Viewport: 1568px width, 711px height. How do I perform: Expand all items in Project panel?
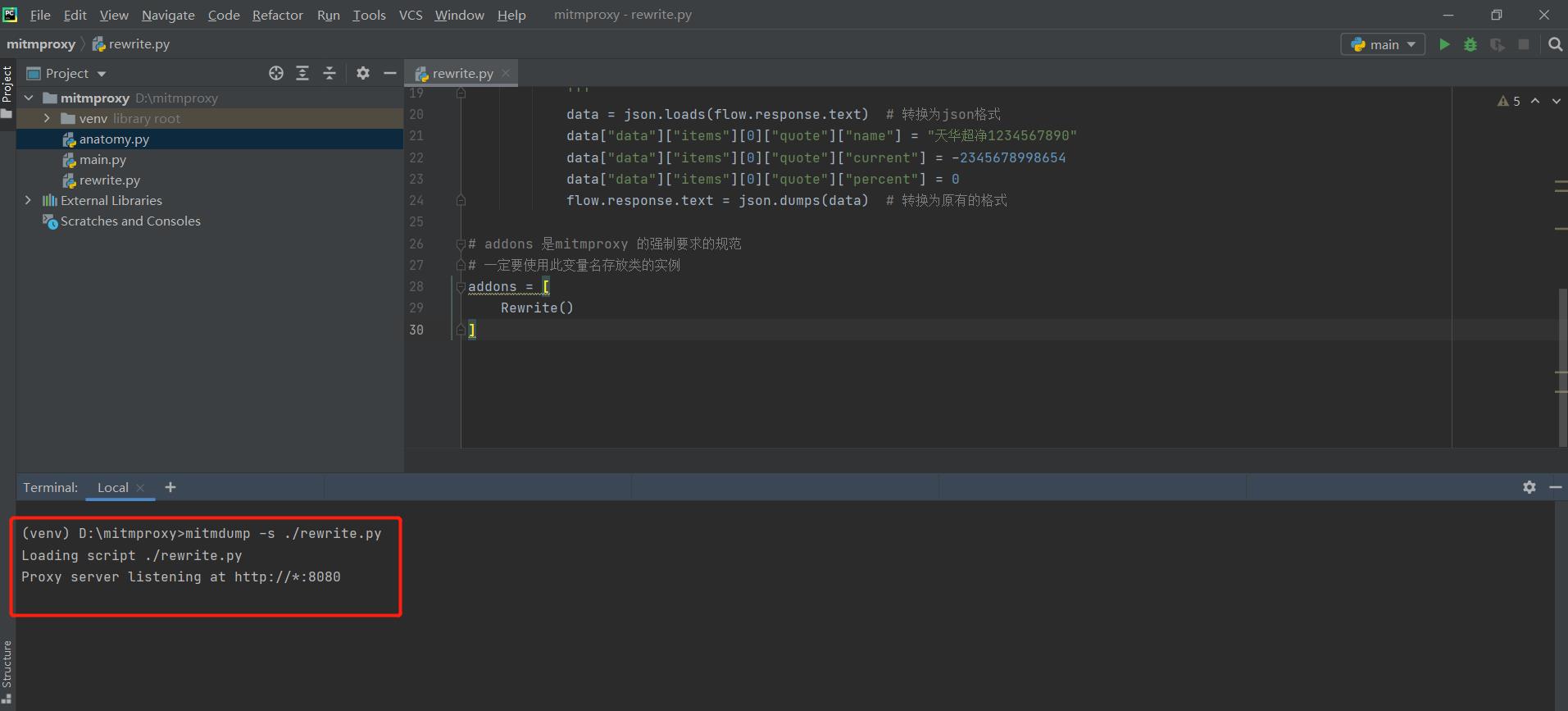[x=302, y=73]
